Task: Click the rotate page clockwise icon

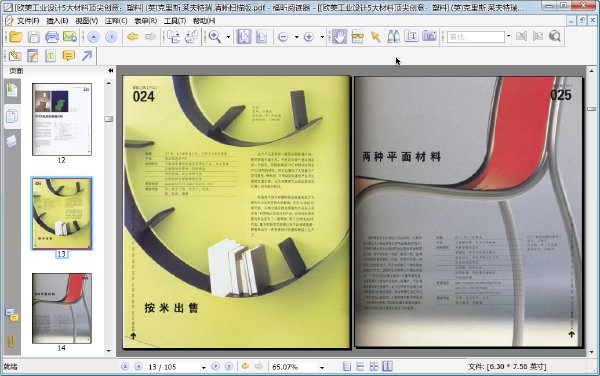Action: (x=191, y=37)
